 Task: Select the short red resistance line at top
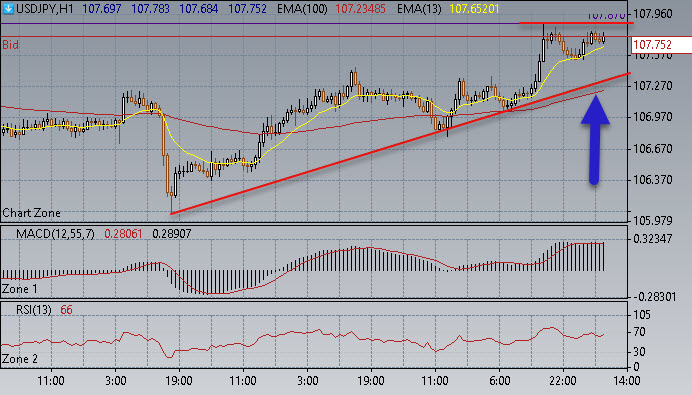576,23
